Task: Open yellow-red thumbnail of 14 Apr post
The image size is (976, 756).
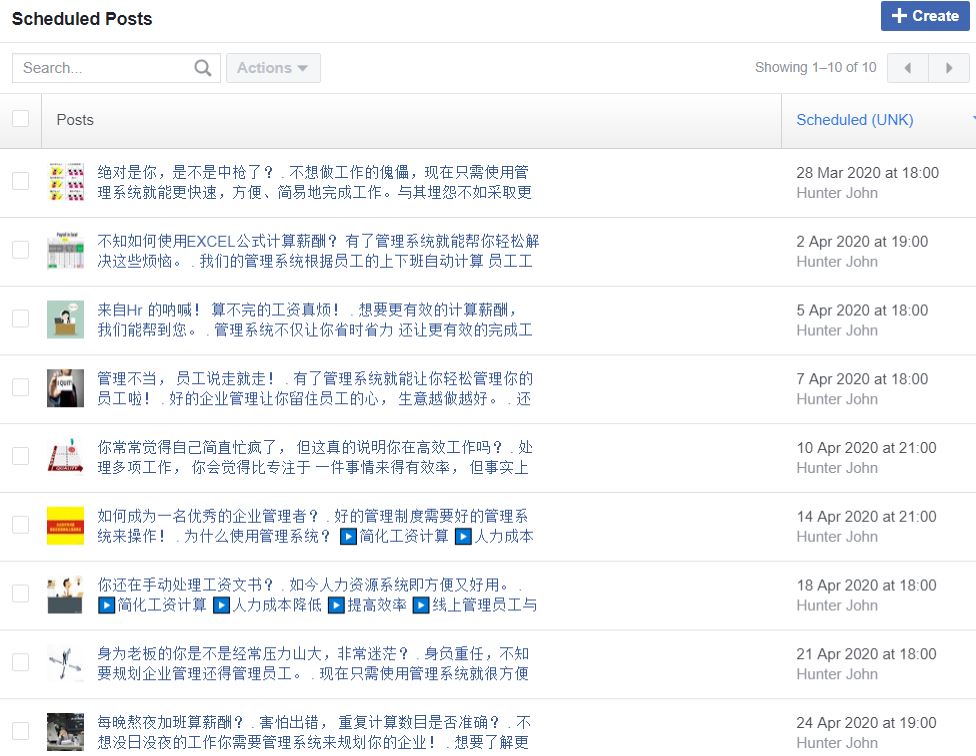Action: (x=65, y=525)
